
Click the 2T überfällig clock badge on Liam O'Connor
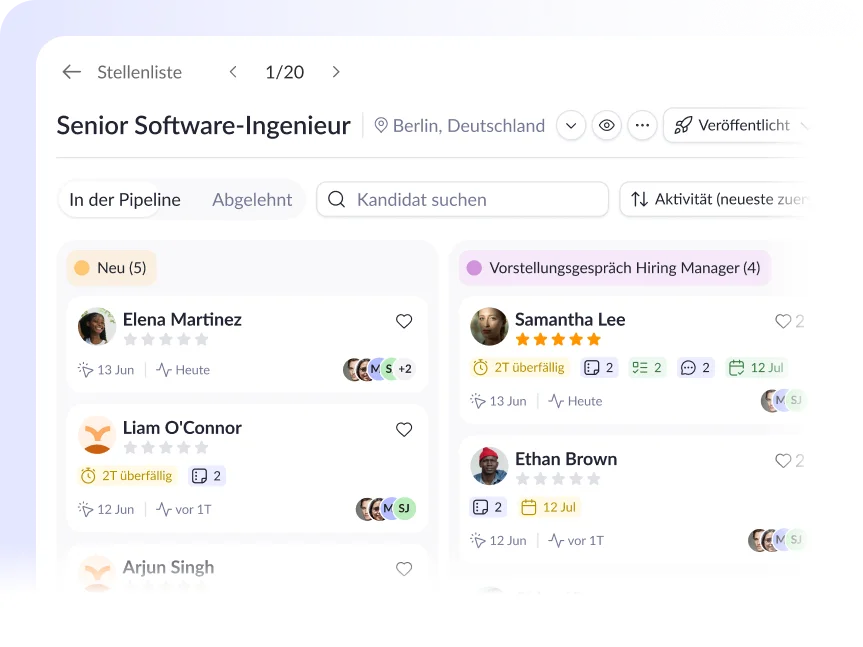(127, 476)
